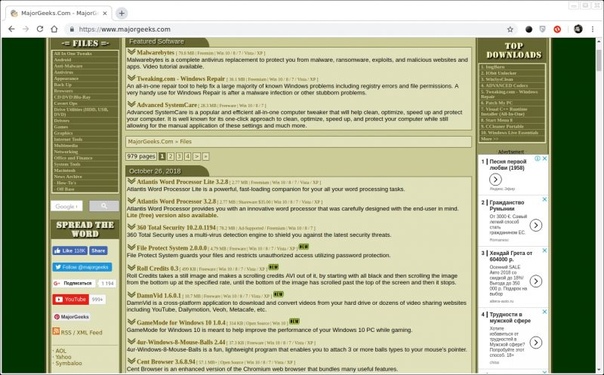Click the RSS / XML Feed icon
Viewport: 604px width, 375px height.
pyautogui.click(x=56, y=331)
